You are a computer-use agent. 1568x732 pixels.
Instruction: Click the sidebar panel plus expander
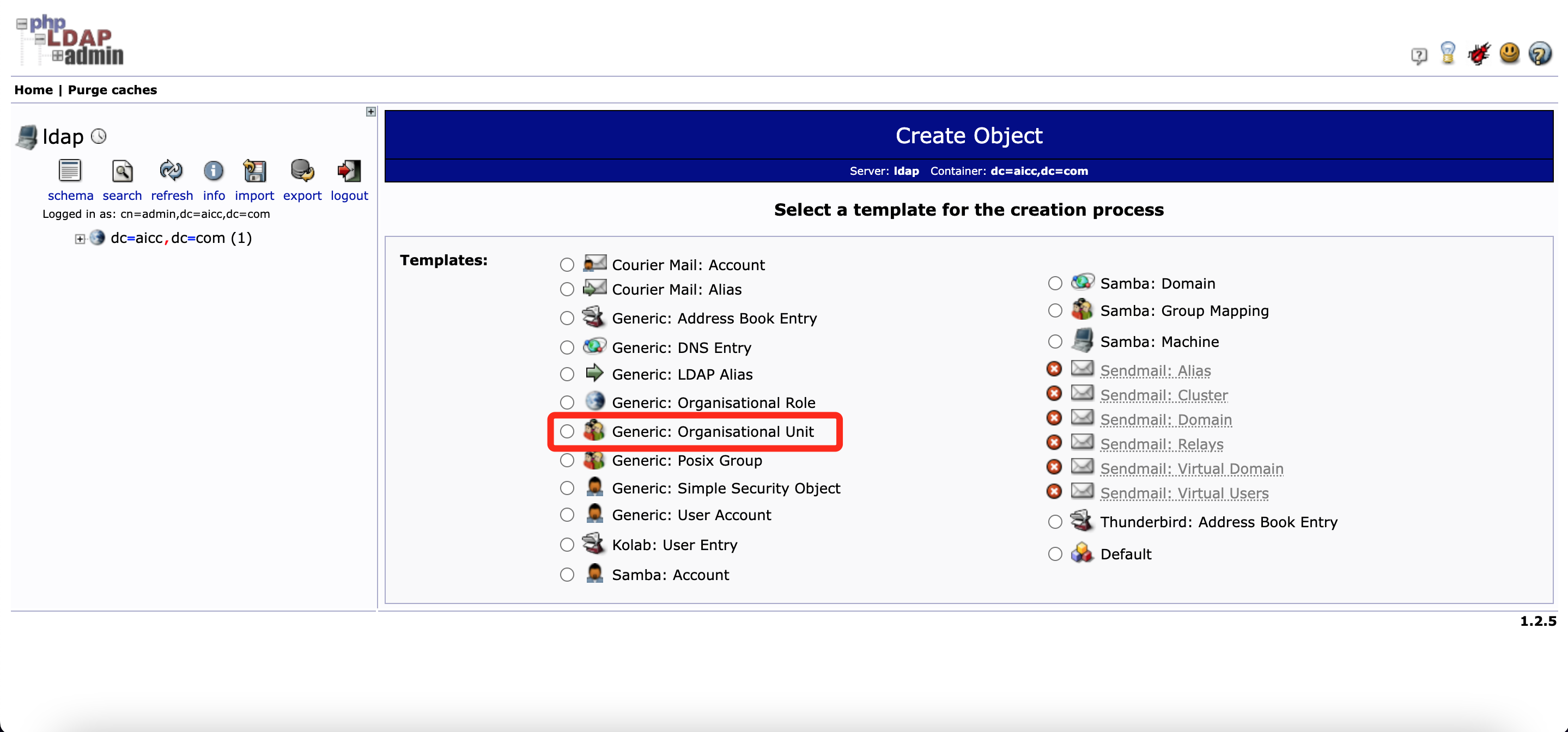370,112
